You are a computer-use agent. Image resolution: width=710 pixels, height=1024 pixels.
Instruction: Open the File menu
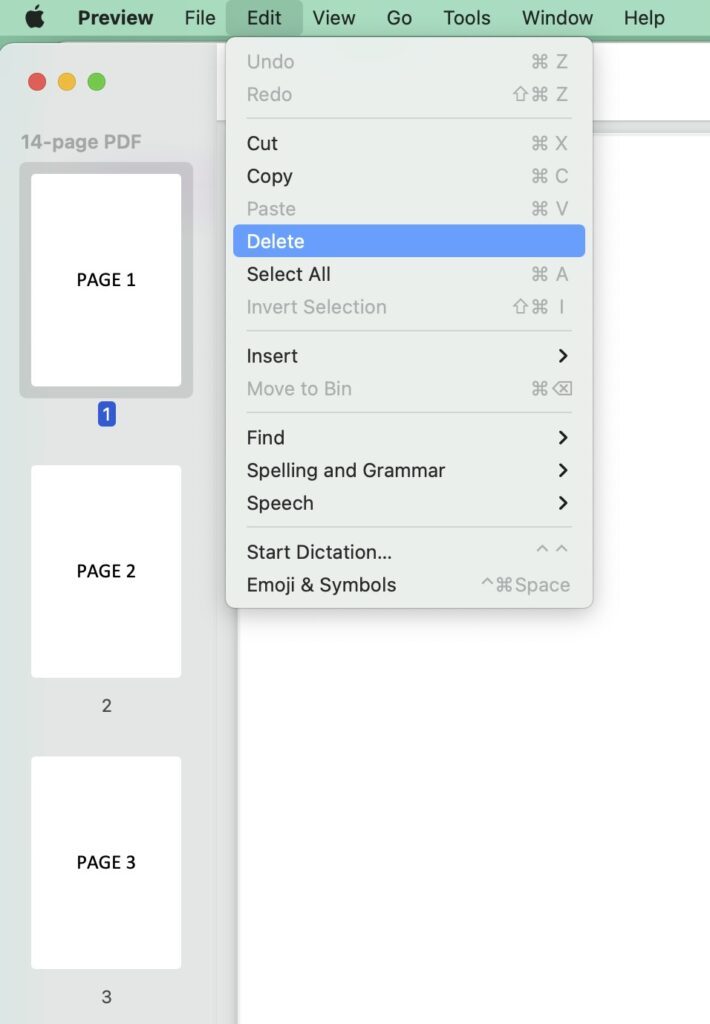(199, 17)
